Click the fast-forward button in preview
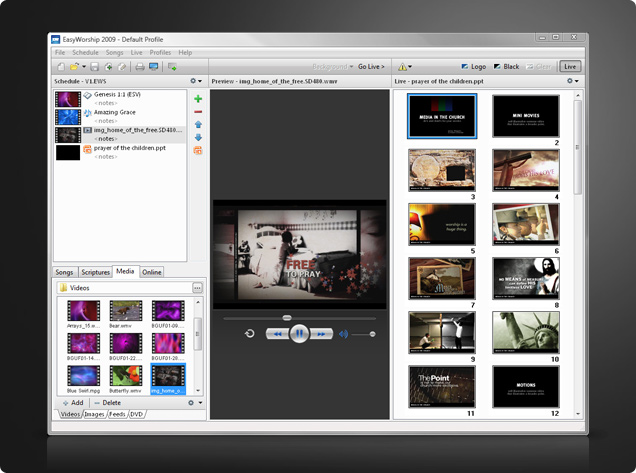This screenshot has width=636, height=473. [x=321, y=334]
